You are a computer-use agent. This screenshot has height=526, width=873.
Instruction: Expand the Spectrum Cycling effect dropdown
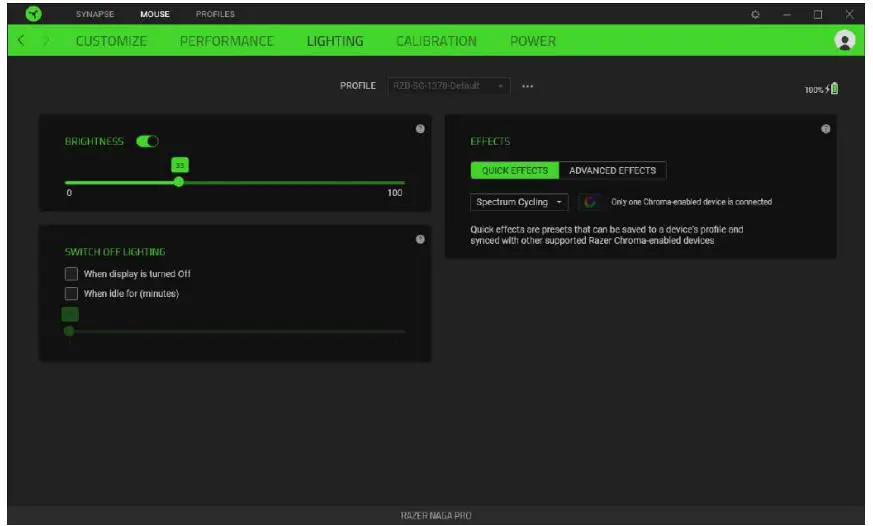(519, 202)
